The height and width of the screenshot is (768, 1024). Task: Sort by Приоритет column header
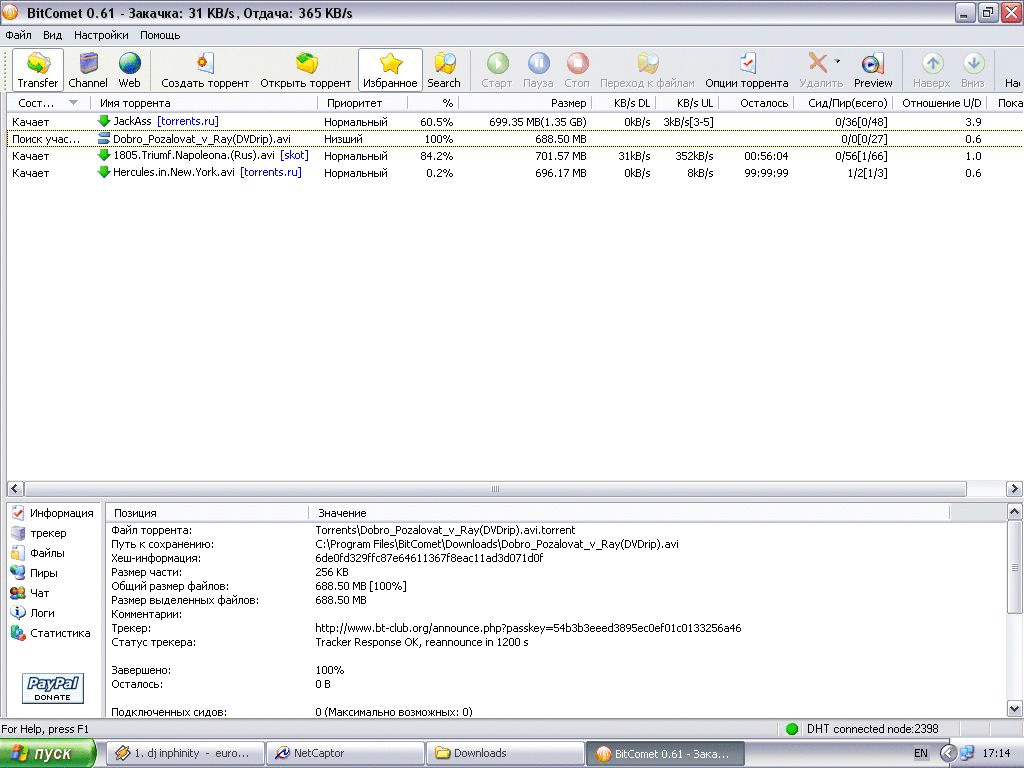click(x=362, y=103)
